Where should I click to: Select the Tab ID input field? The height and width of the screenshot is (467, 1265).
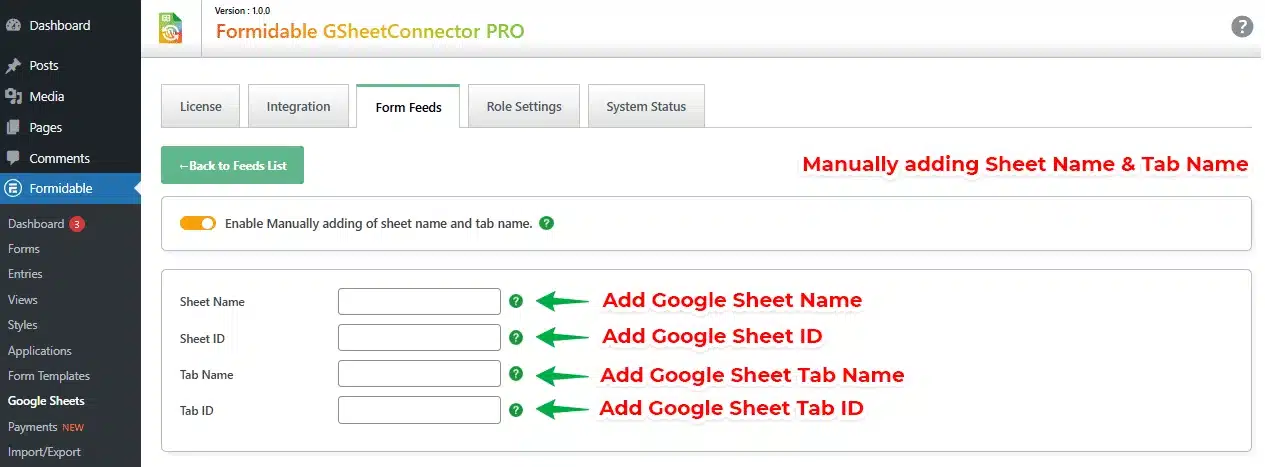pos(419,410)
